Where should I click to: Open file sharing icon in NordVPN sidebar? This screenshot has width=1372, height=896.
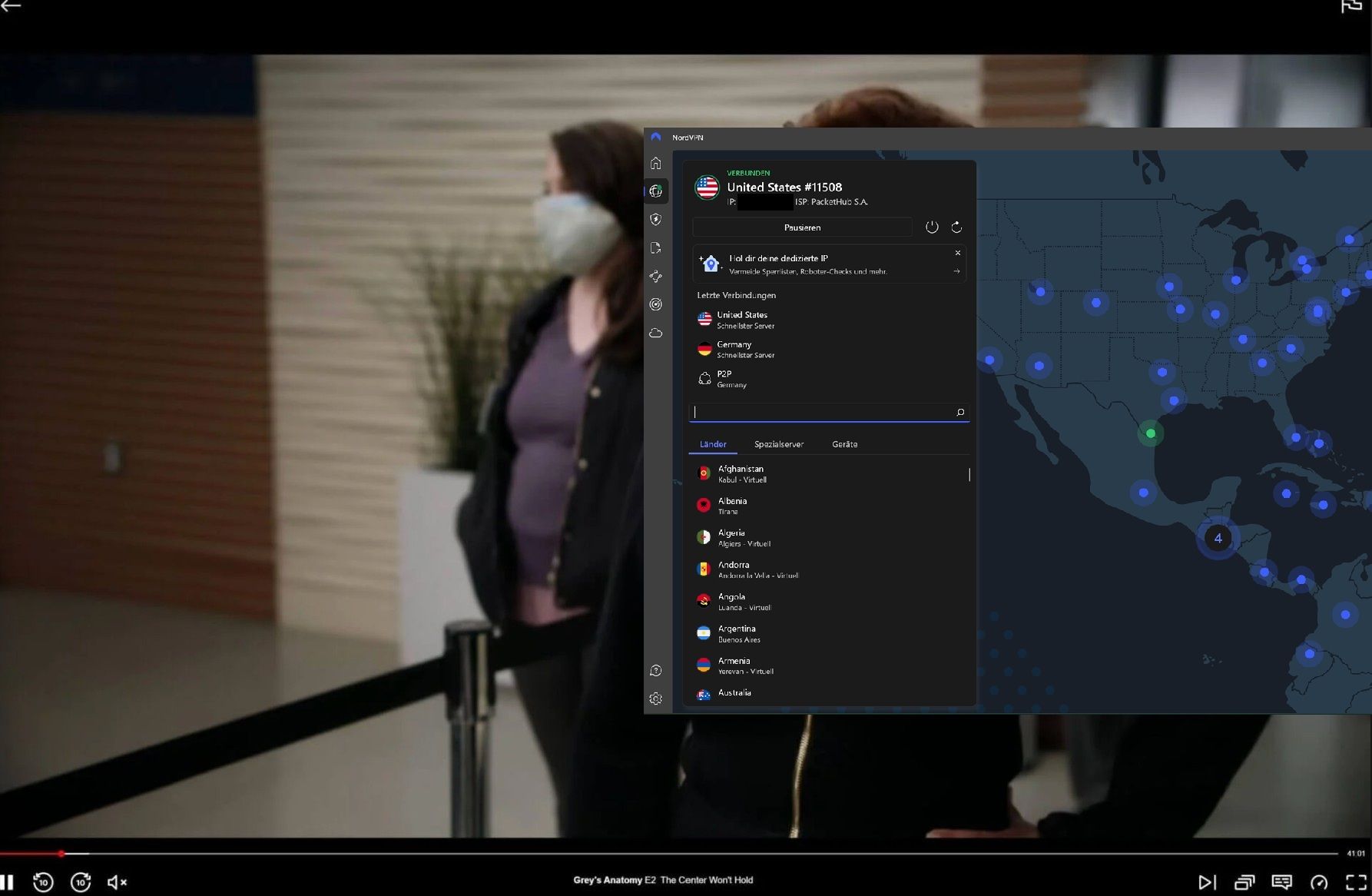[x=655, y=248]
